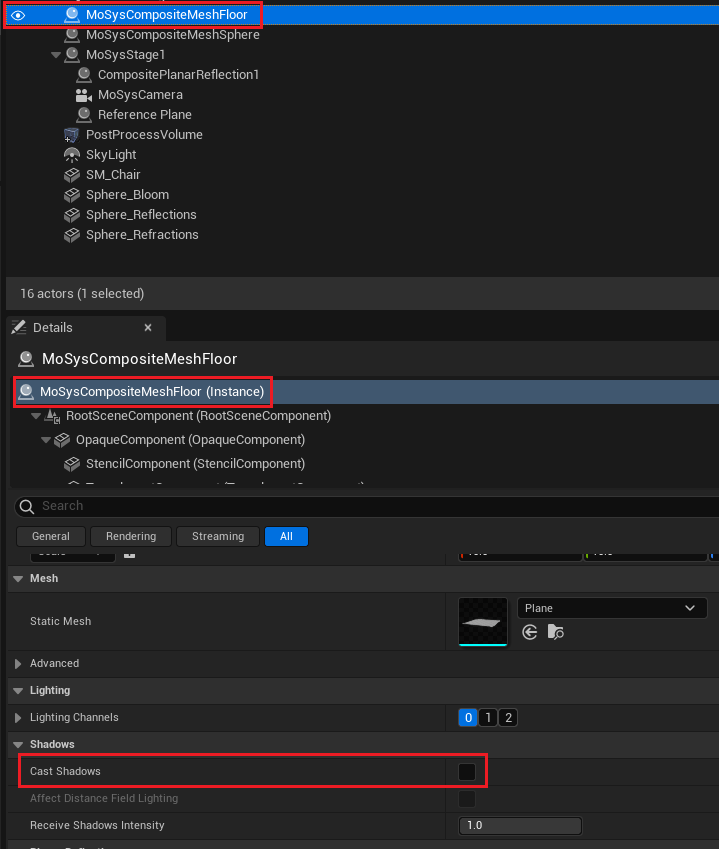Select CompositePlanarReflection1 actor
Viewport: 719px width, 849px height.
click(x=178, y=75)
